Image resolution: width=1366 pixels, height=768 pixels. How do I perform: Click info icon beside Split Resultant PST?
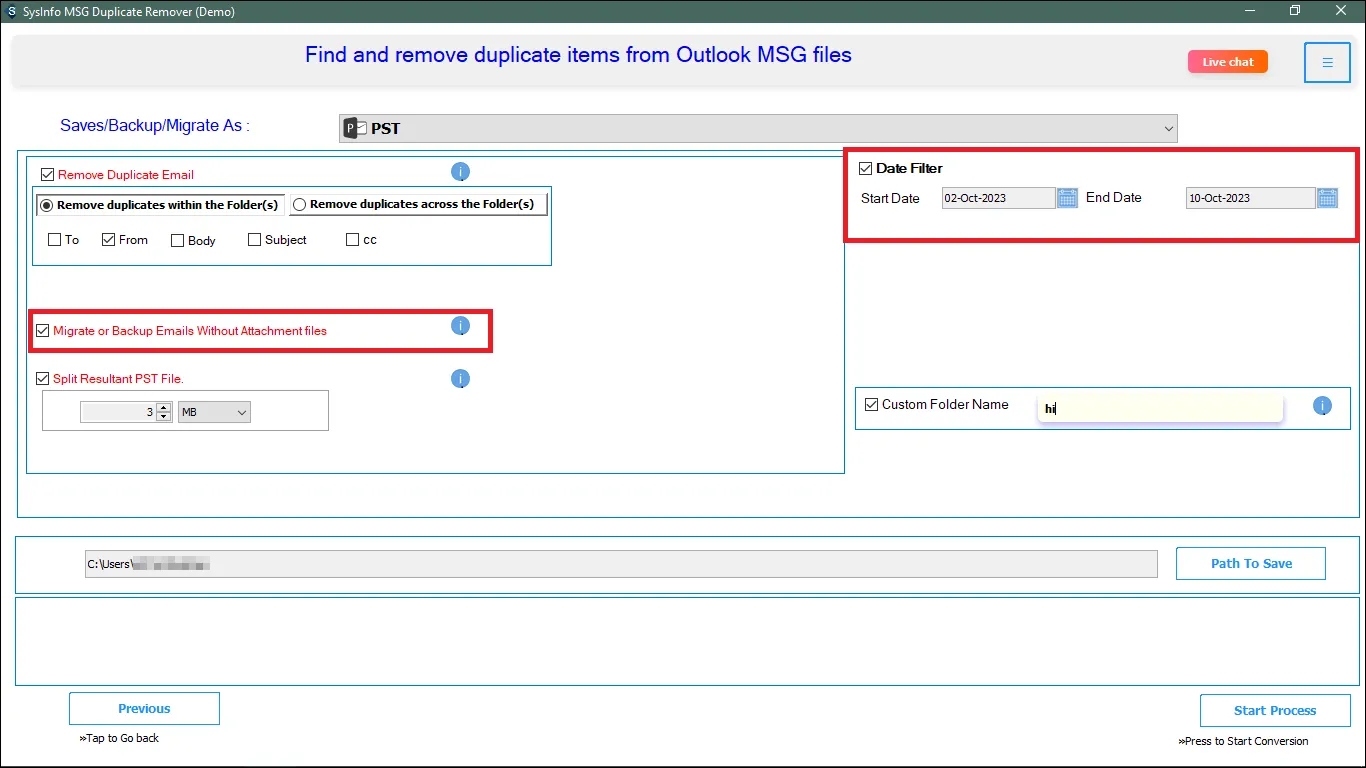pos(460,379)
